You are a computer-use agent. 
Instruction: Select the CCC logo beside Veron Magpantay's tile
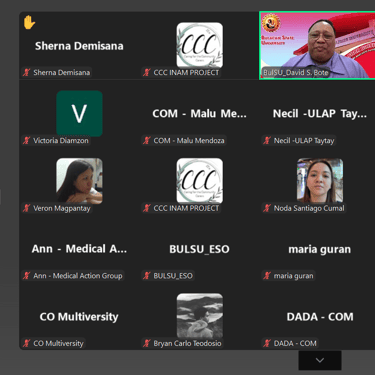(x=200, y=181)
